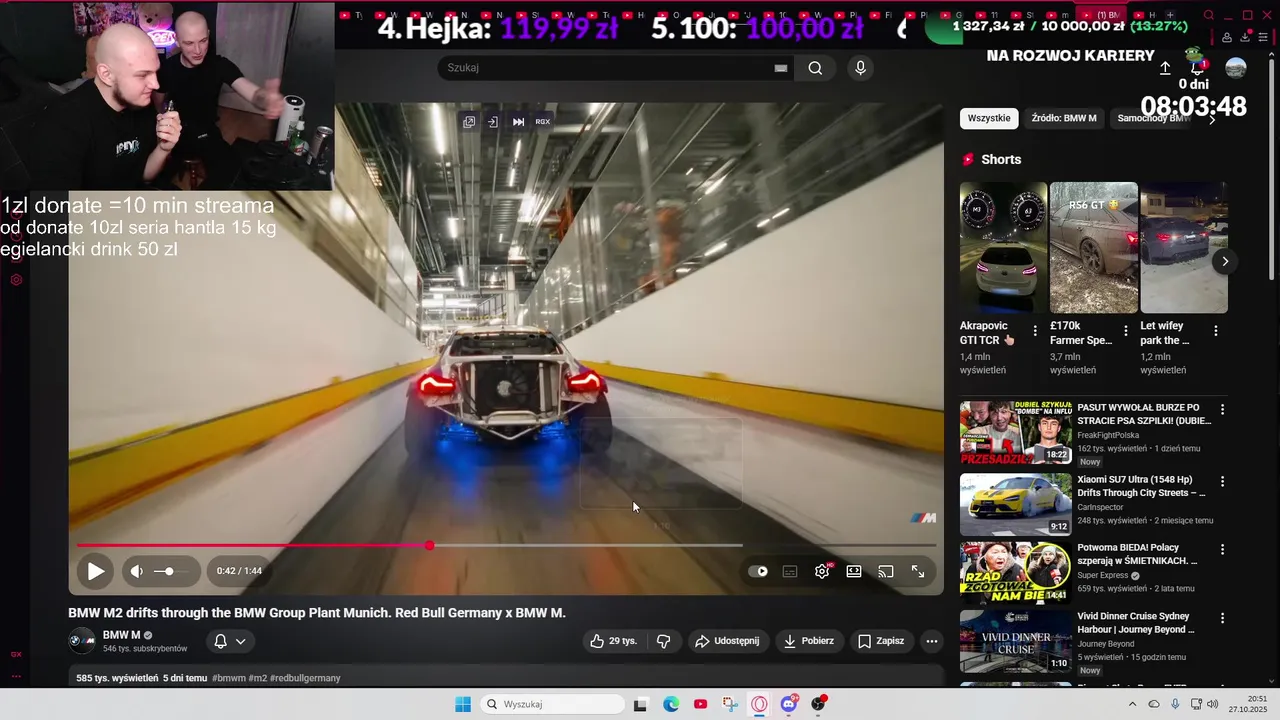Open YouTube notifications bell
Viewport: 1280px width, 720px height.
coord(1197,67)
